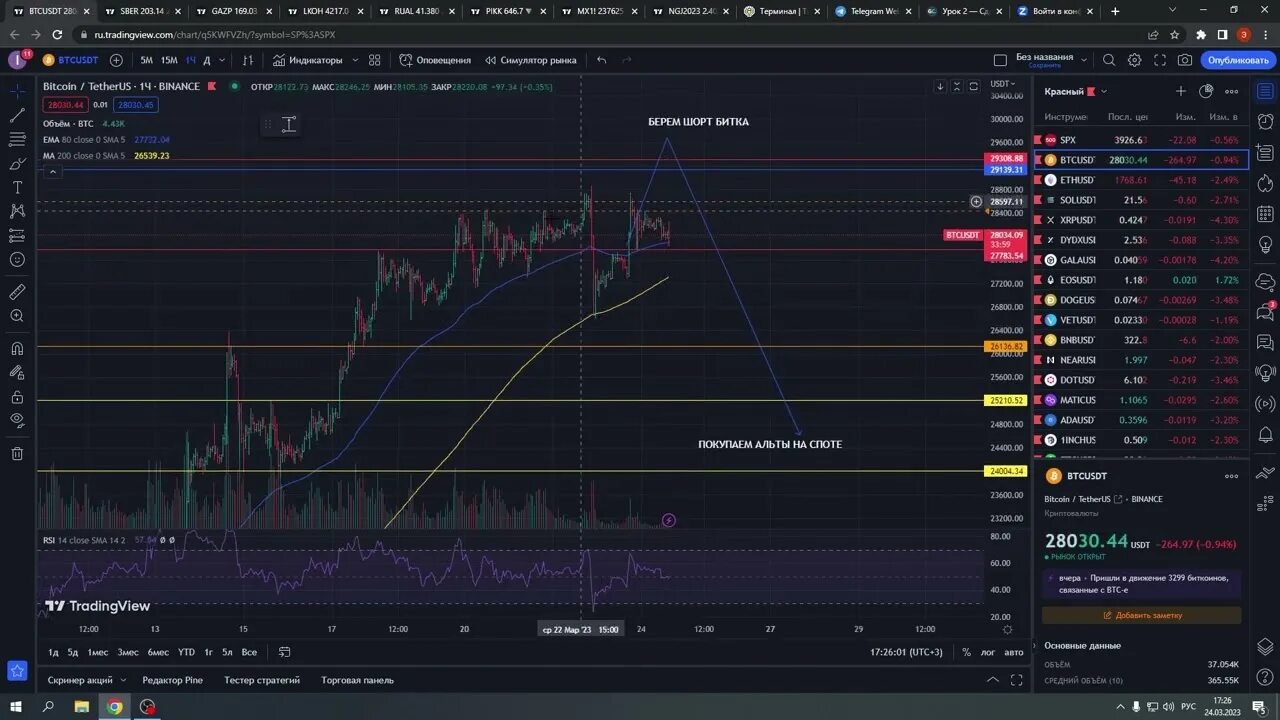Toggle percent scale on price axis
The height and width of the screenshot is (720, 1280).
pyautogui.click(x=966, y=652)
